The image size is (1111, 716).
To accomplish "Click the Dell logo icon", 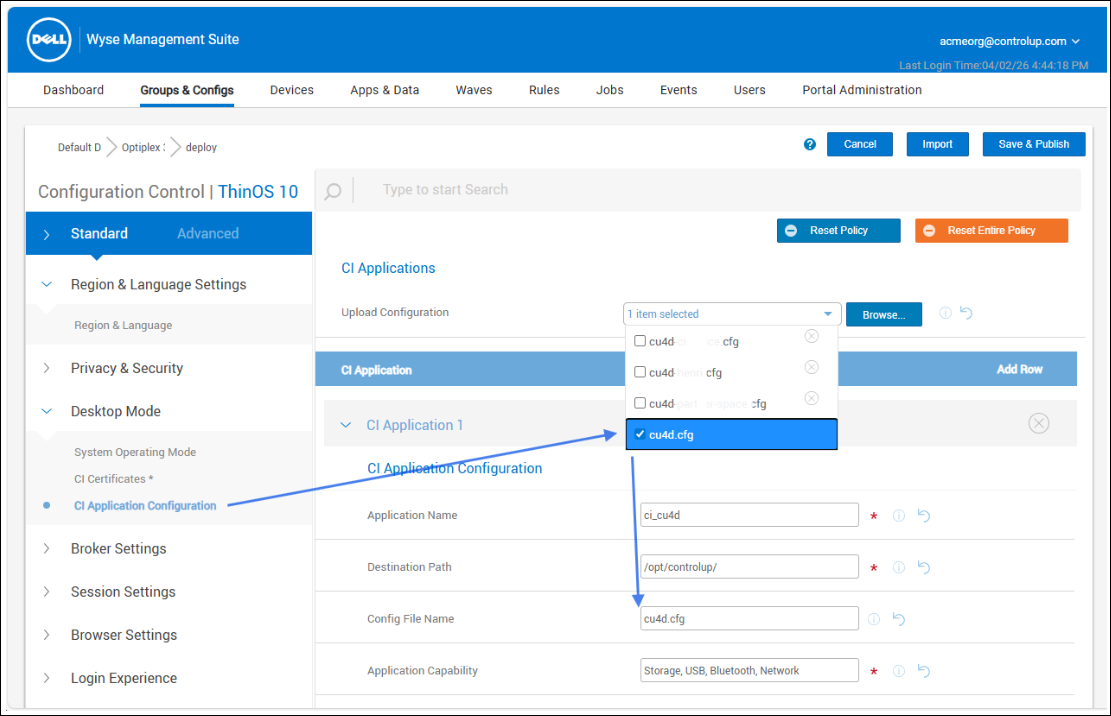I will tap(49, 40).
